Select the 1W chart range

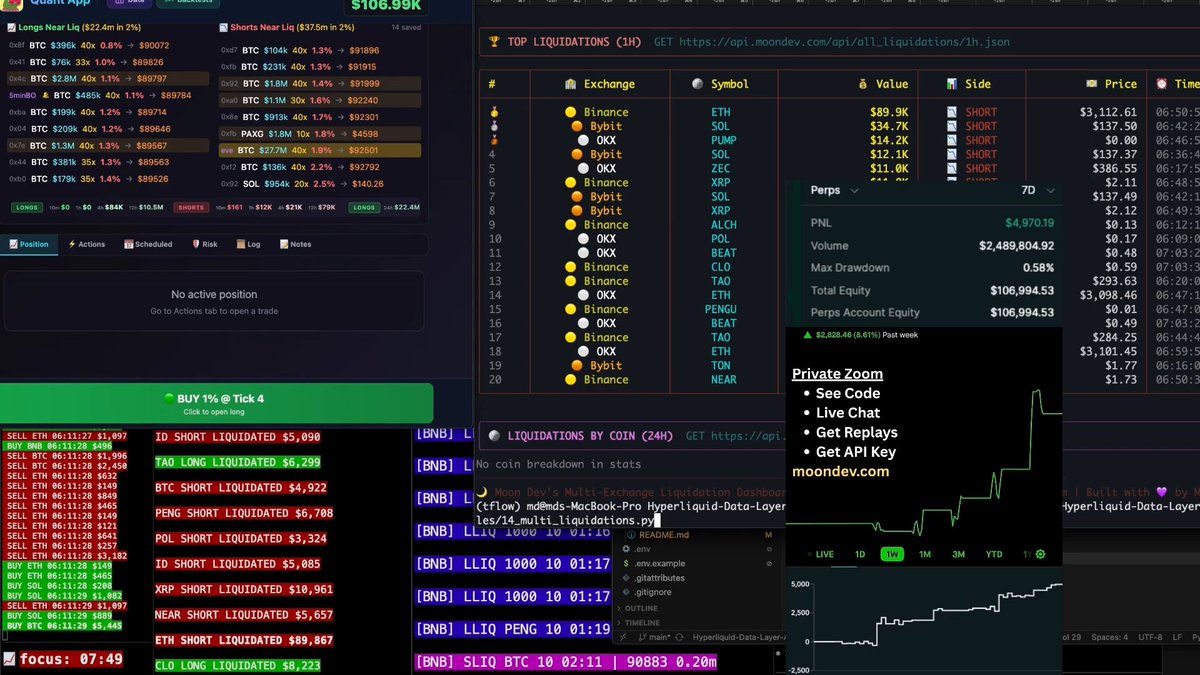891,554
